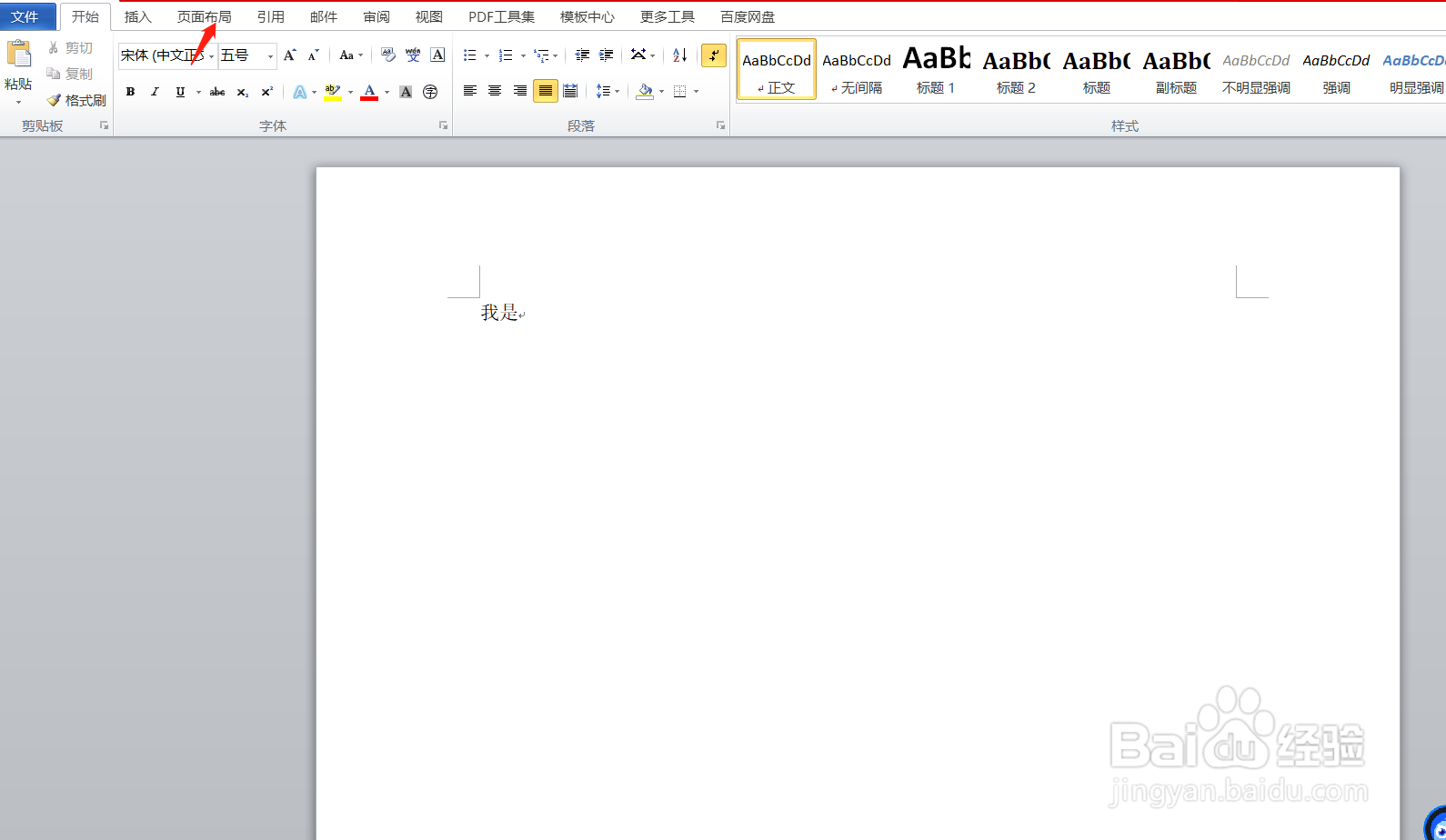This screenshot has width=1446, height=840.
Task: Click the paragraph shading paint bucket
Action: click(x=645, y=91)
